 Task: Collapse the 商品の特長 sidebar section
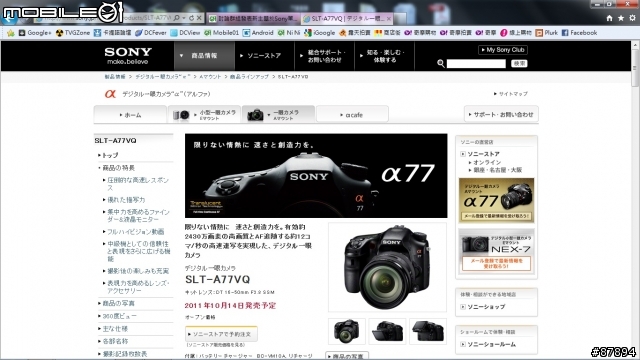(118, 168)
